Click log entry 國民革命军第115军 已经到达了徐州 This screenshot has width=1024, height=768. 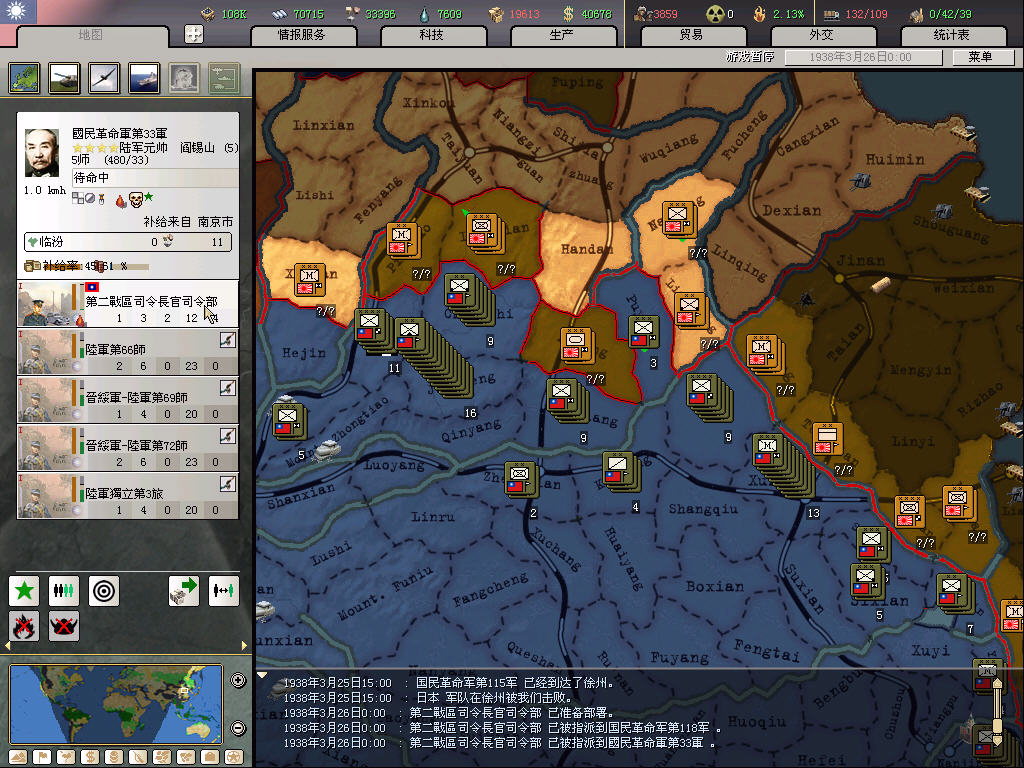click(449, 683)
